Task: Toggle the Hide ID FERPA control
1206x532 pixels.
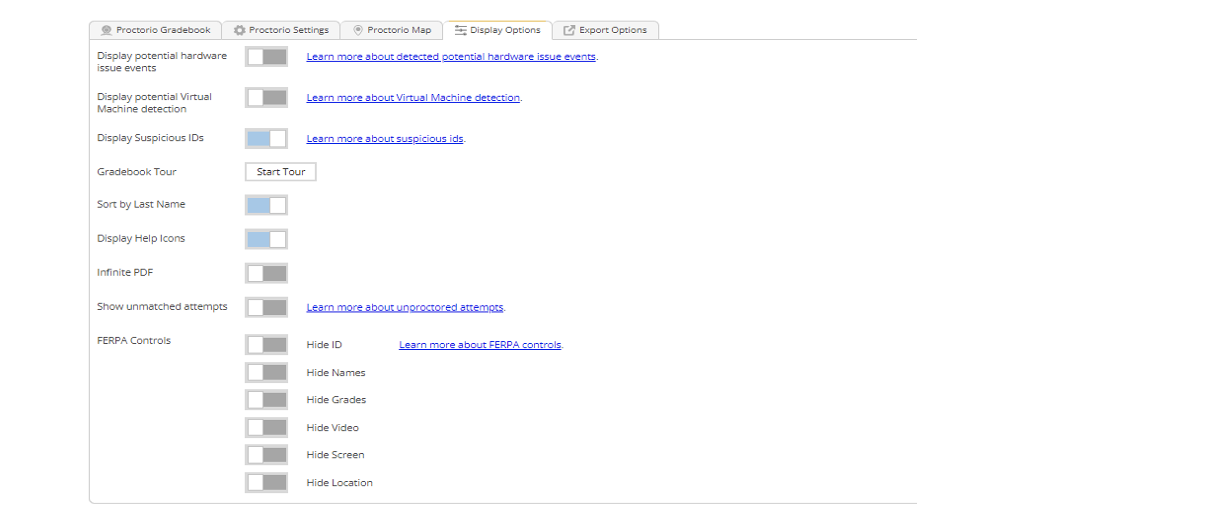Action: click(x=266, y=345)
